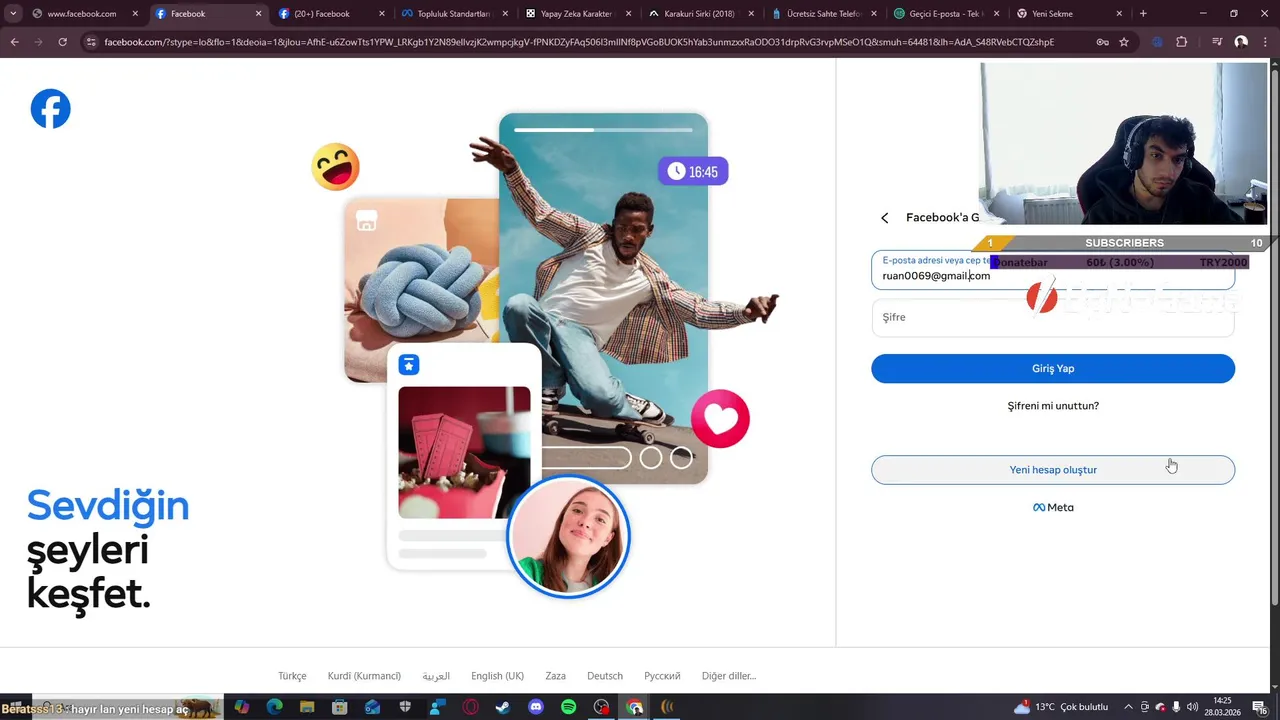Screen dimensions: 1280x720
Task: Select English (UK) language link
Action: coord(498,676)
